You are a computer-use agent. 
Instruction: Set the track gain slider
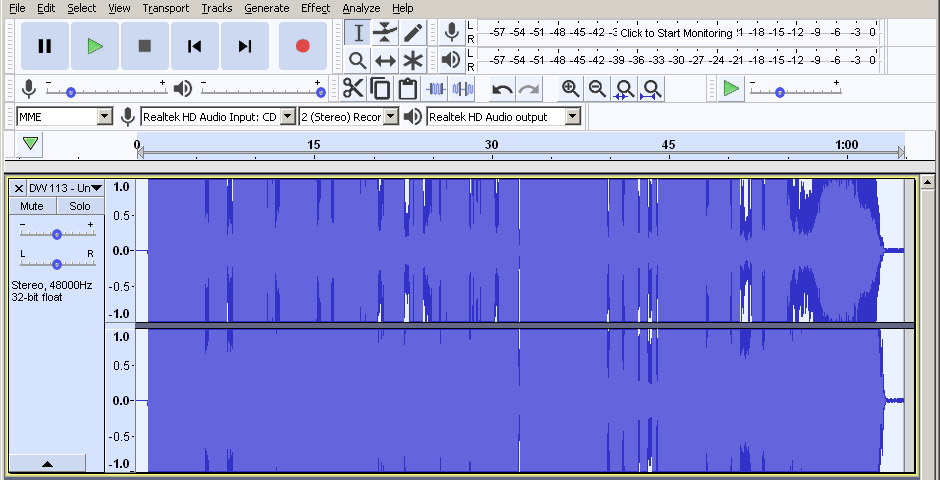56,233
